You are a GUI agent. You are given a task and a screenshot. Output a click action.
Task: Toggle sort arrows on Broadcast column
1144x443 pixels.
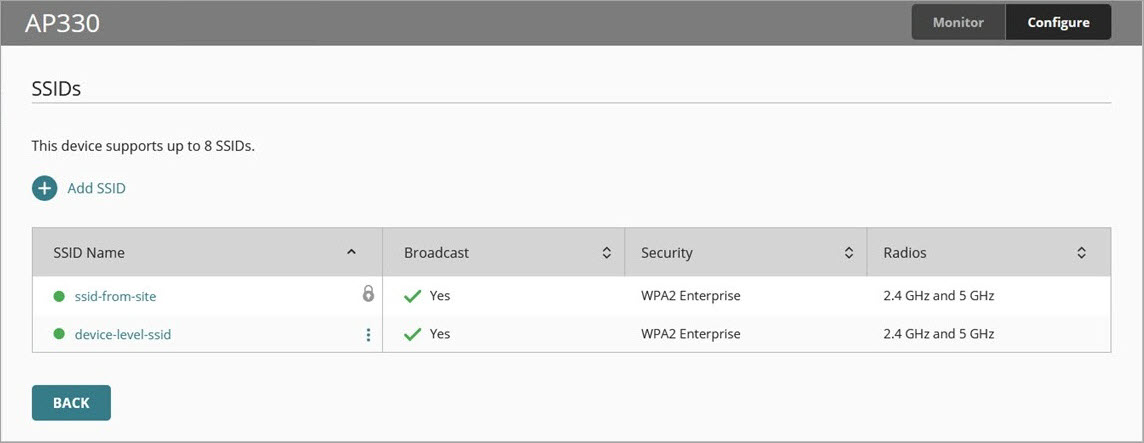pos(606,254)
